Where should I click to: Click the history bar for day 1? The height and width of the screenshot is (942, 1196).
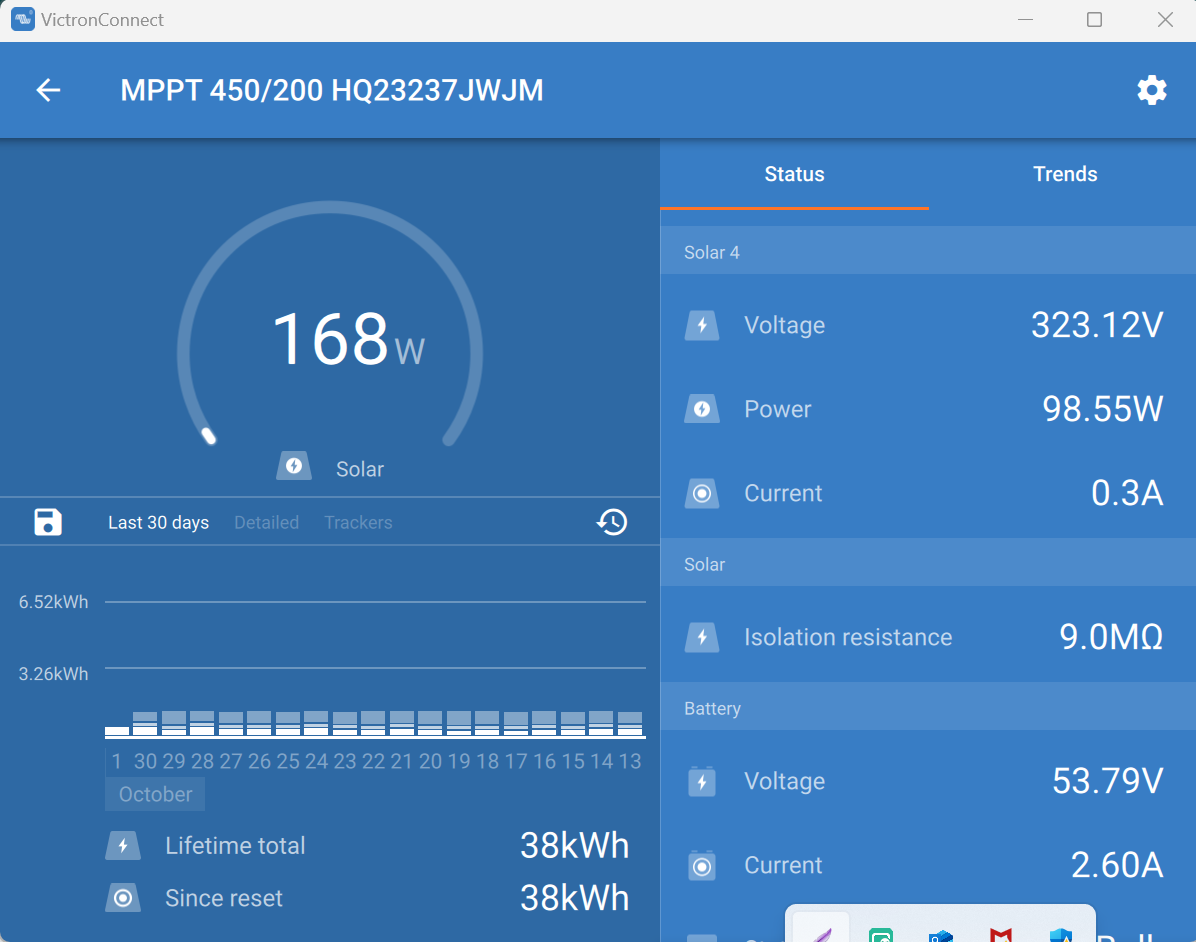(117, 731)
